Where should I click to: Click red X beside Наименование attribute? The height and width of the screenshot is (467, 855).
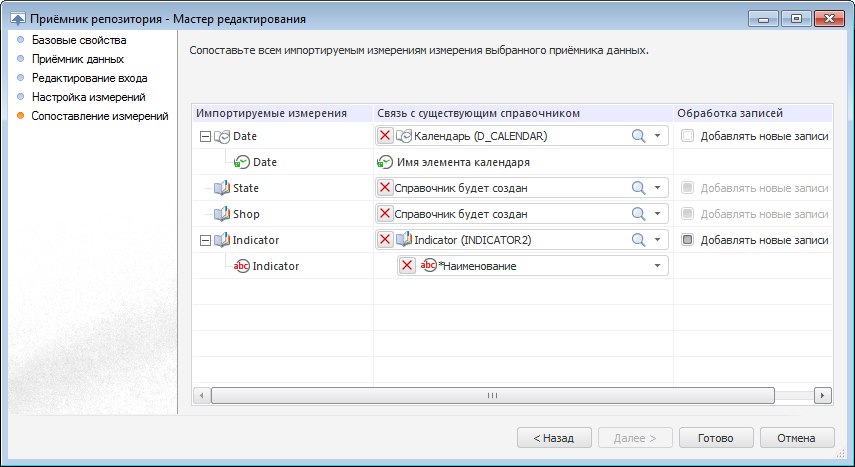pyautogui.click(x=407, y=266)
